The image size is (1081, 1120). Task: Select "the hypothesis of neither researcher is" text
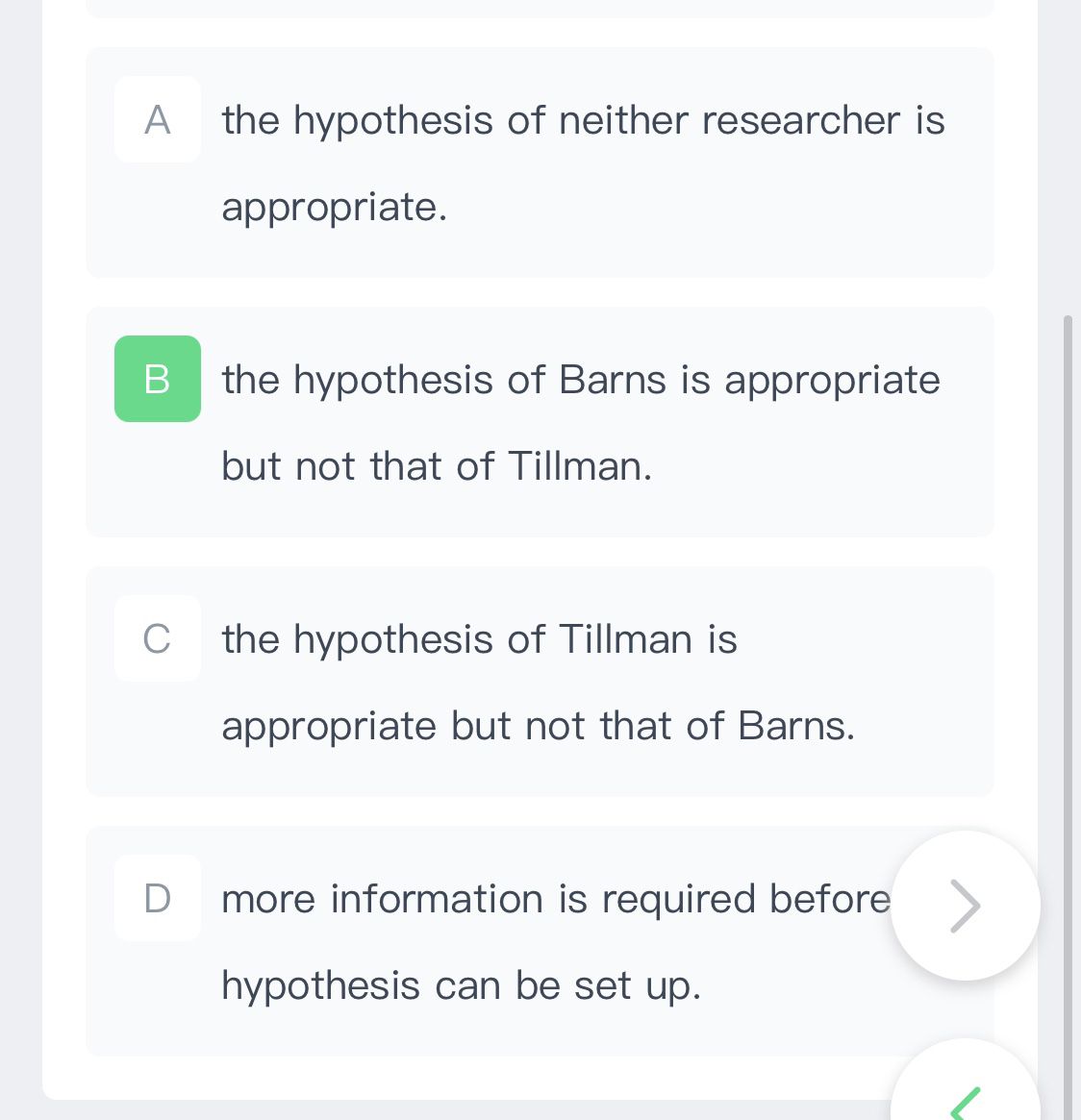(583, 121)
